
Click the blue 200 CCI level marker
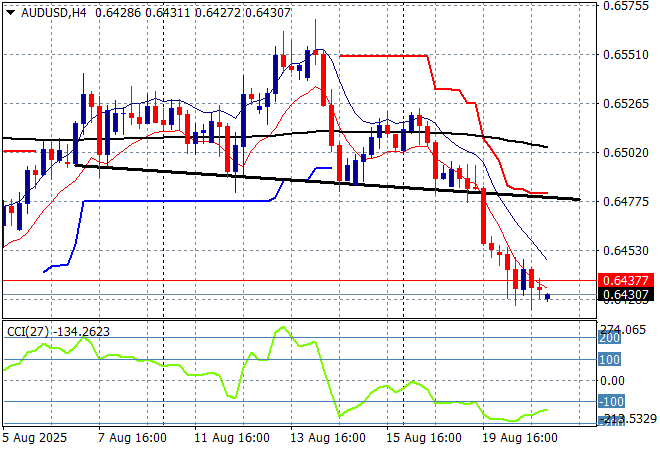point(610,339)
